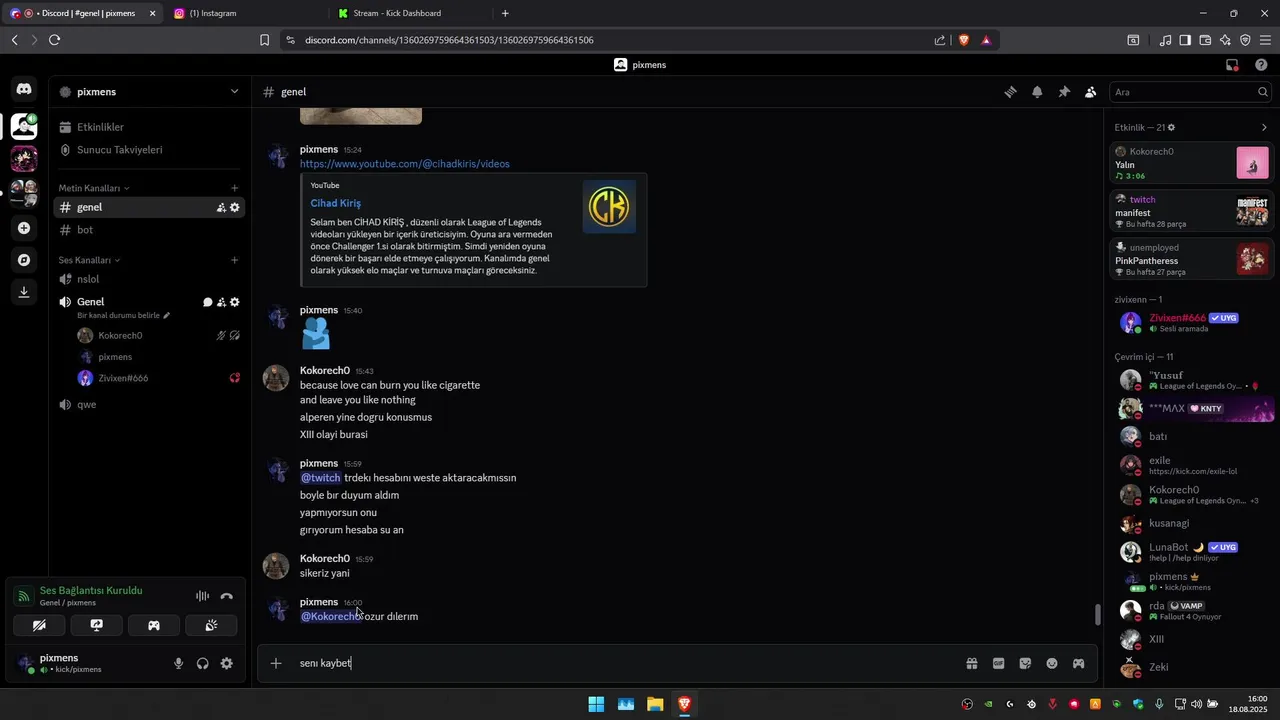Open Cihad Kiriş channel logo thumbnail
Screen dimensions: 1280x720
(610, 207)
